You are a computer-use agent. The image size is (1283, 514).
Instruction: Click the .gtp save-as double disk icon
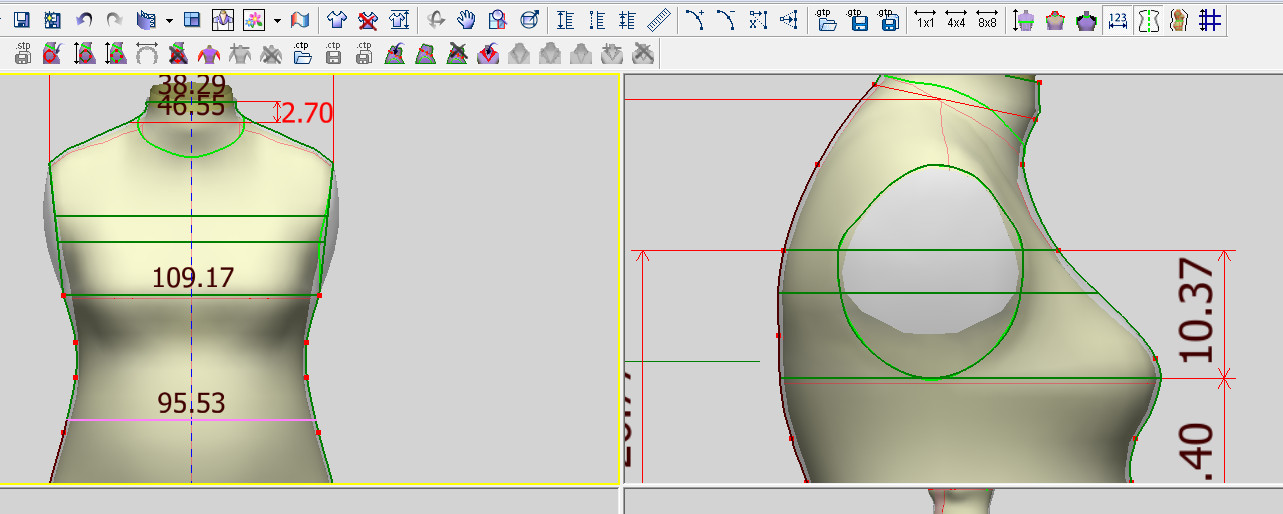click(x=888, y=19)
